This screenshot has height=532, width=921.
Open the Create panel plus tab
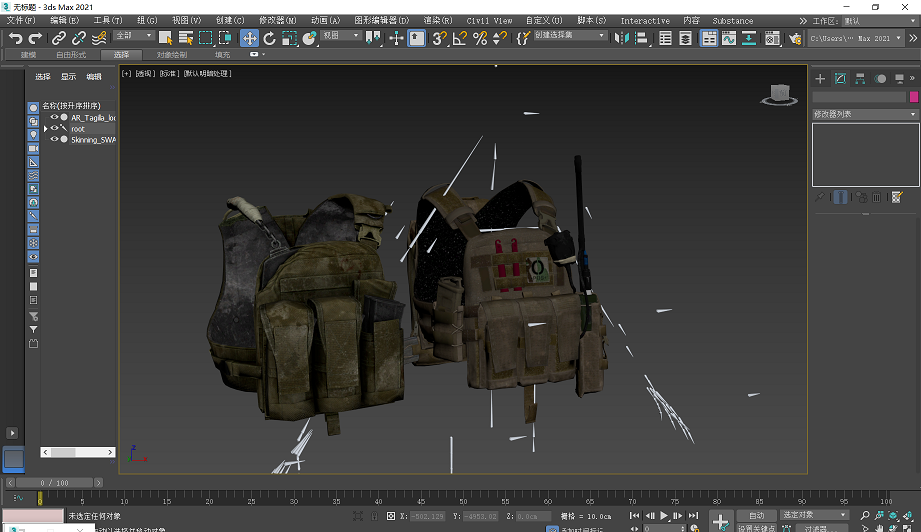(821, 79)
